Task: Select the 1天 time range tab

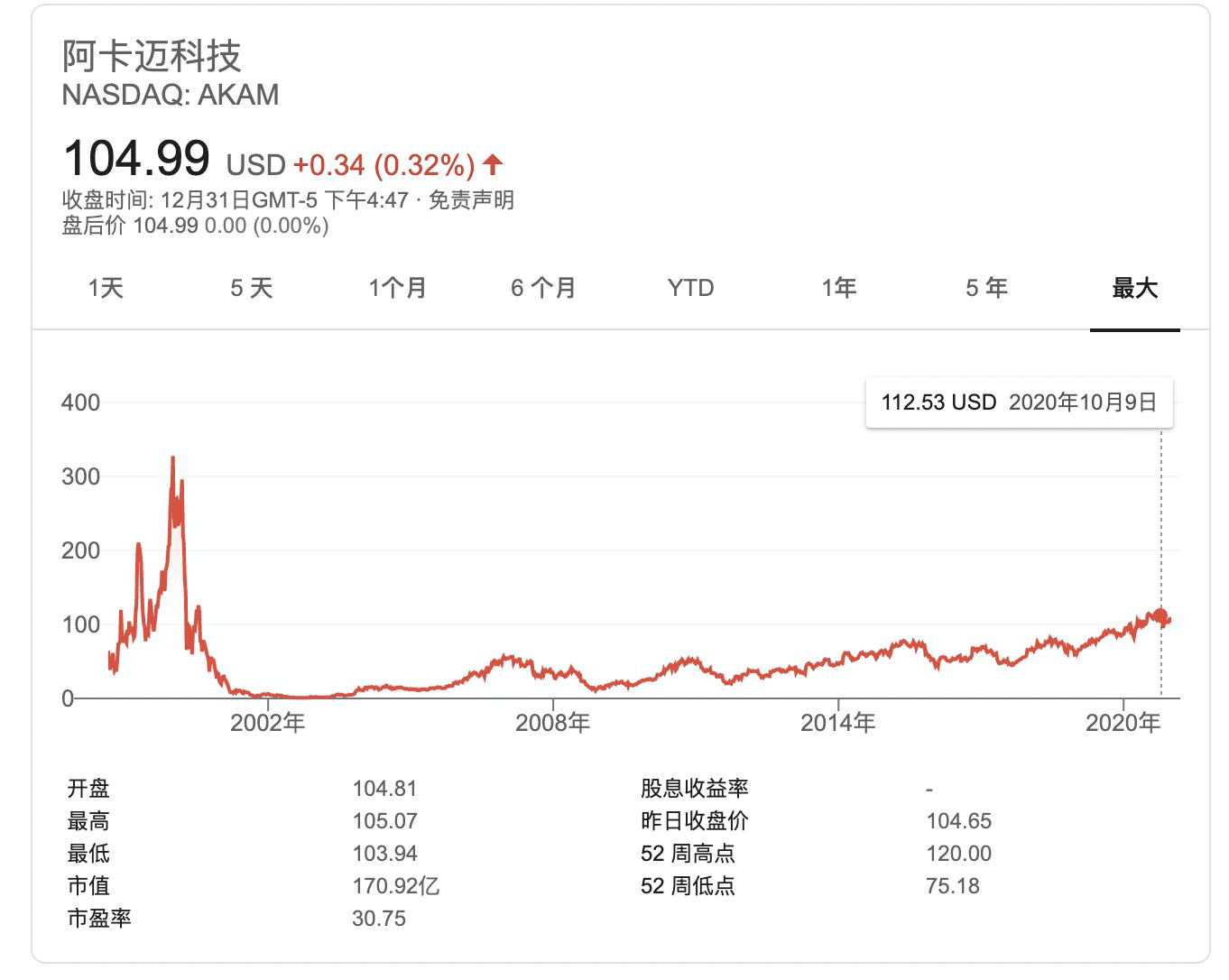Action: coord(106,288)
